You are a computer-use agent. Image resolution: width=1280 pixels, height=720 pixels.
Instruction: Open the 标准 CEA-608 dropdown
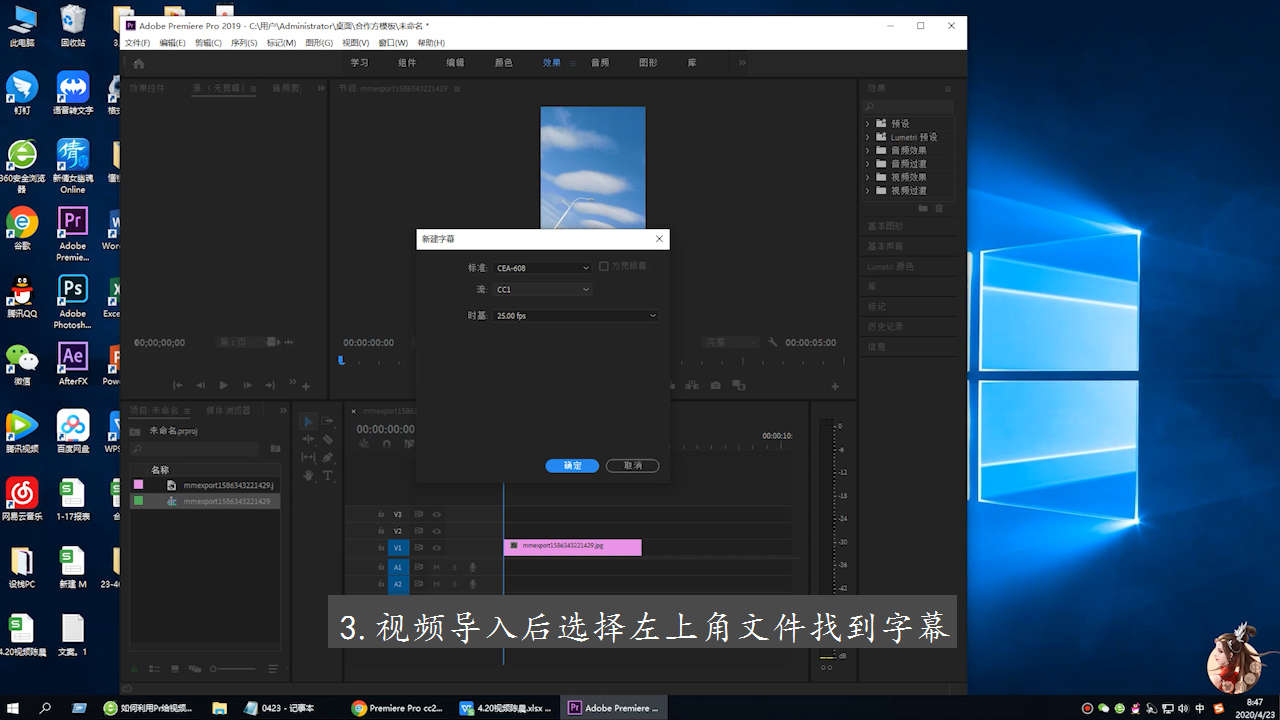pos(542,268)
